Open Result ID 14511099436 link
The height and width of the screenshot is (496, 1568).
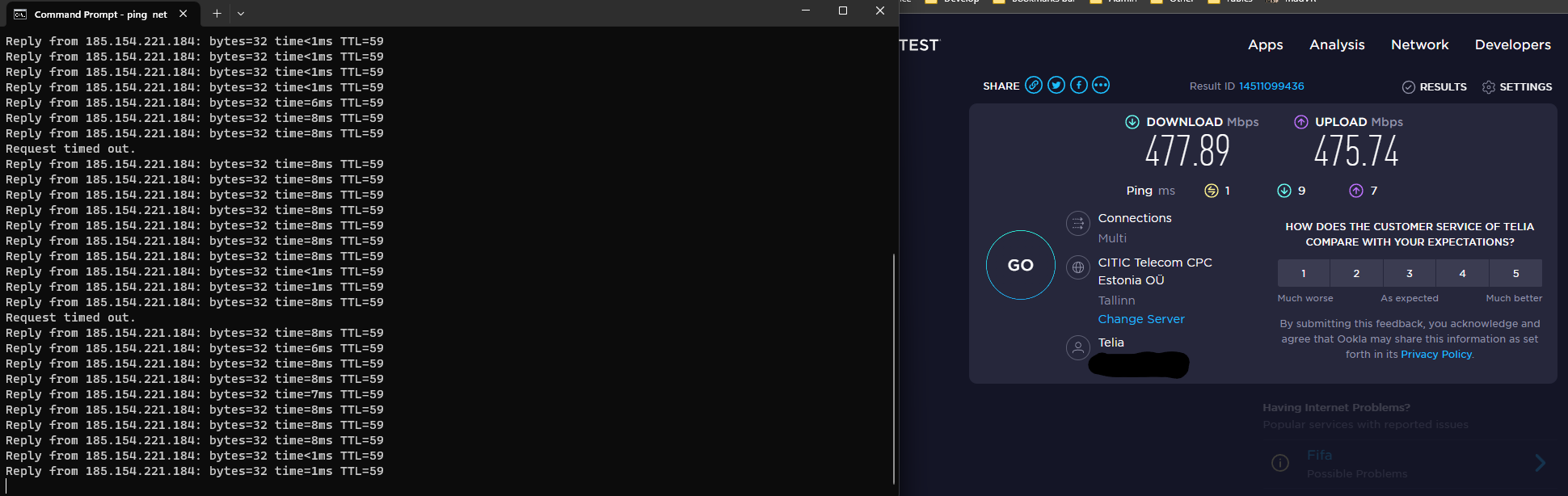point(1271,86)
